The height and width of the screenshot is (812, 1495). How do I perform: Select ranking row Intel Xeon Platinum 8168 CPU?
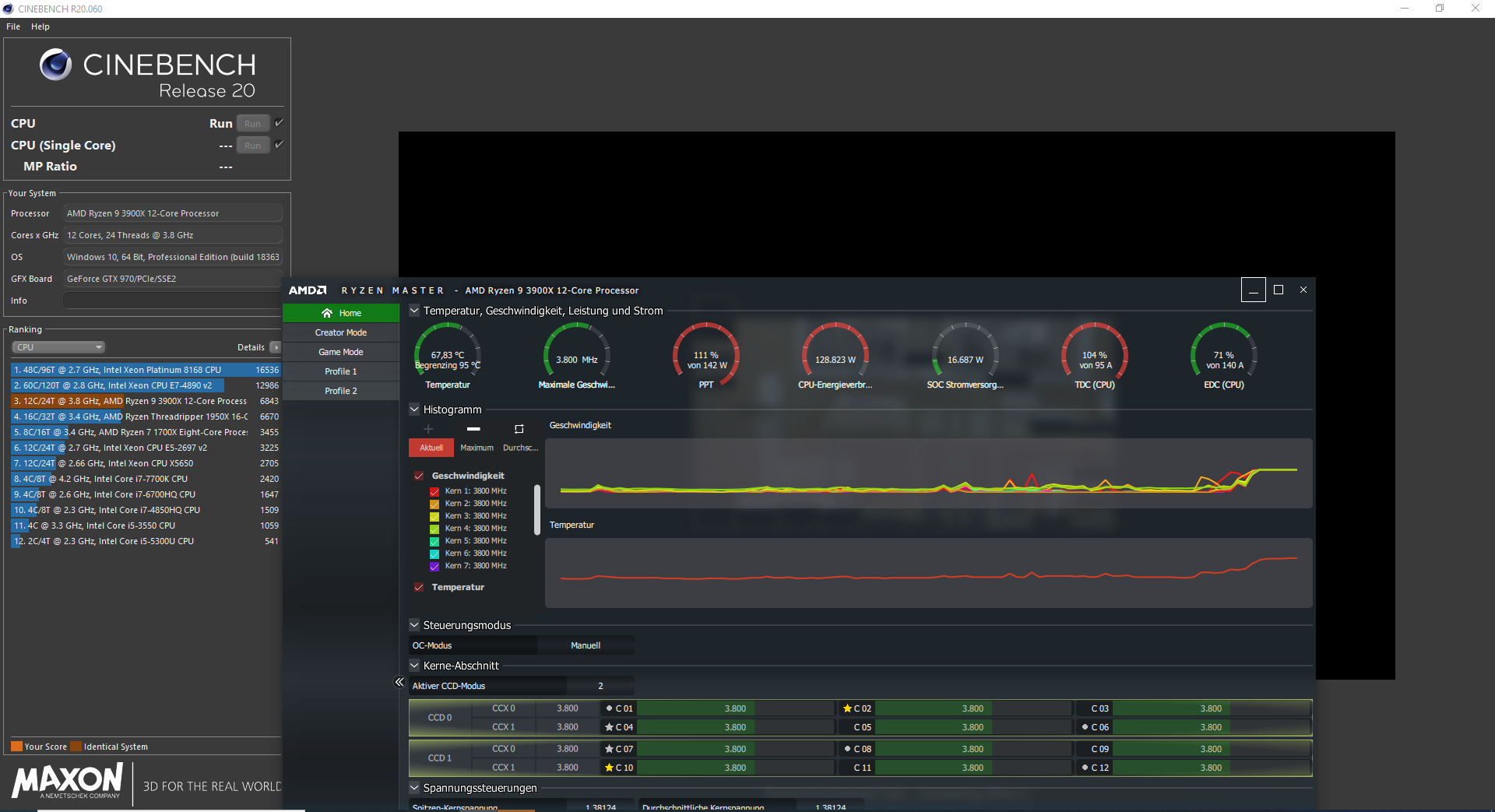pyautogui.click(x=146, y=370)
